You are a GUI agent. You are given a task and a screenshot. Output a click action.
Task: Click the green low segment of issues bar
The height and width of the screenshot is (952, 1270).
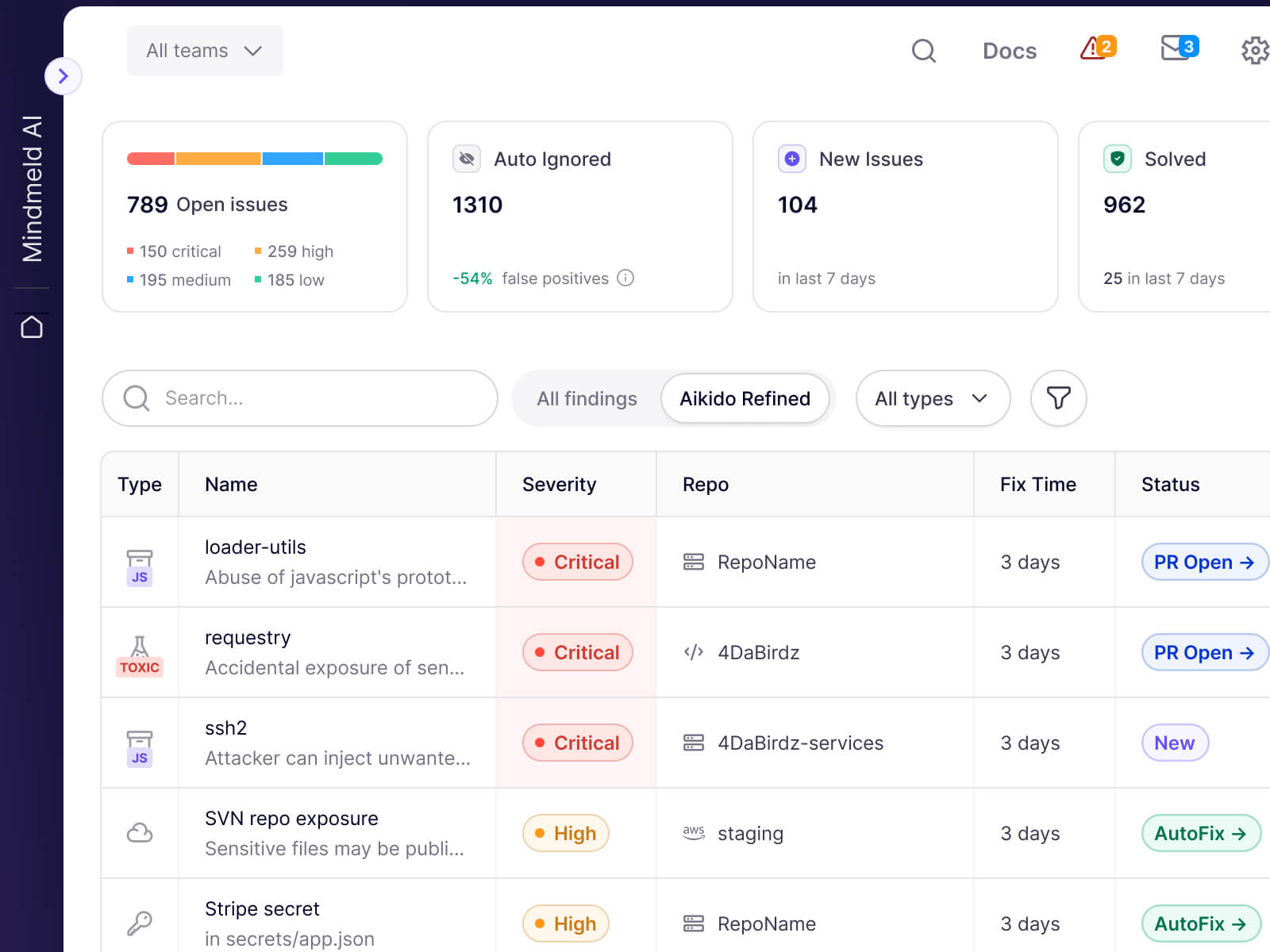click(x=353, y=159)
